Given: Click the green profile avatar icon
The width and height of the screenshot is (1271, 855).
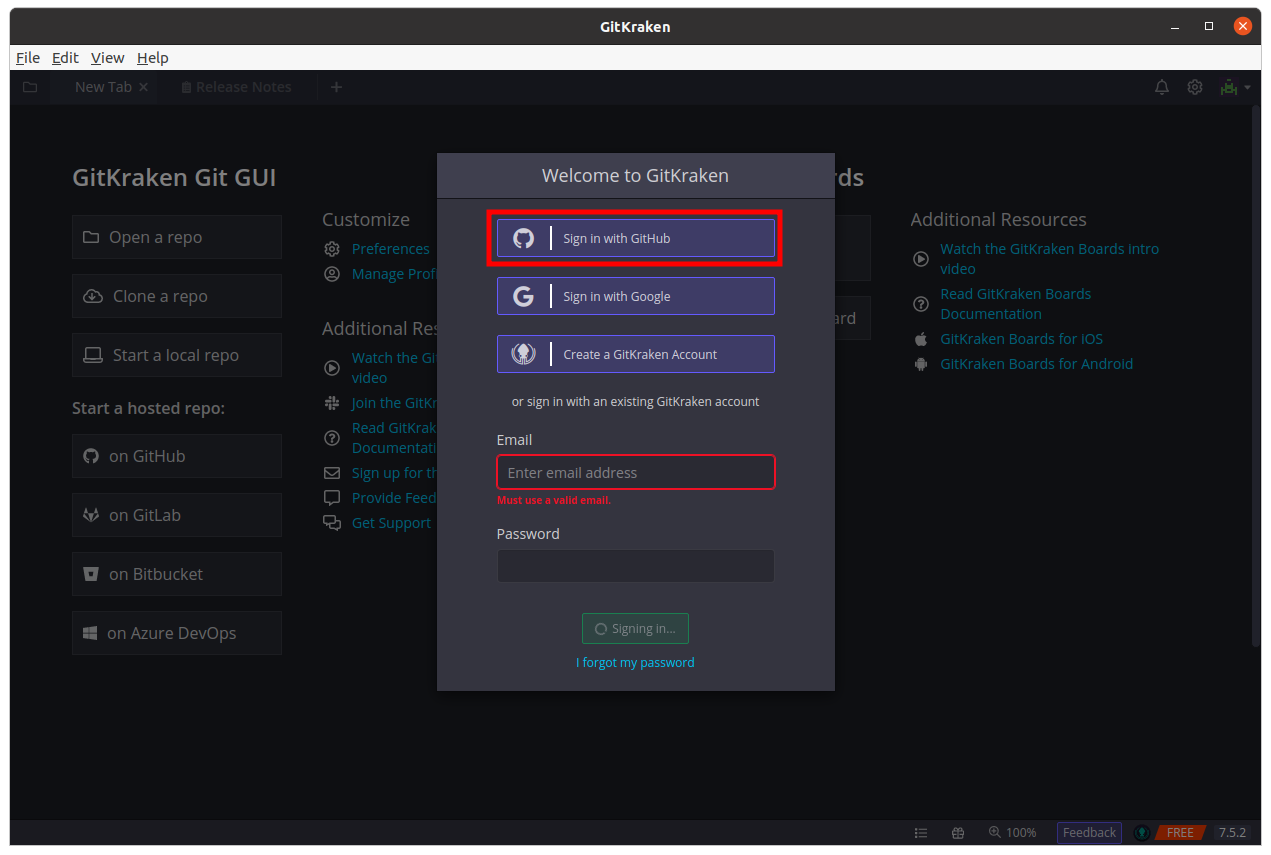Looking at the screenshot, I should 1229,87.
